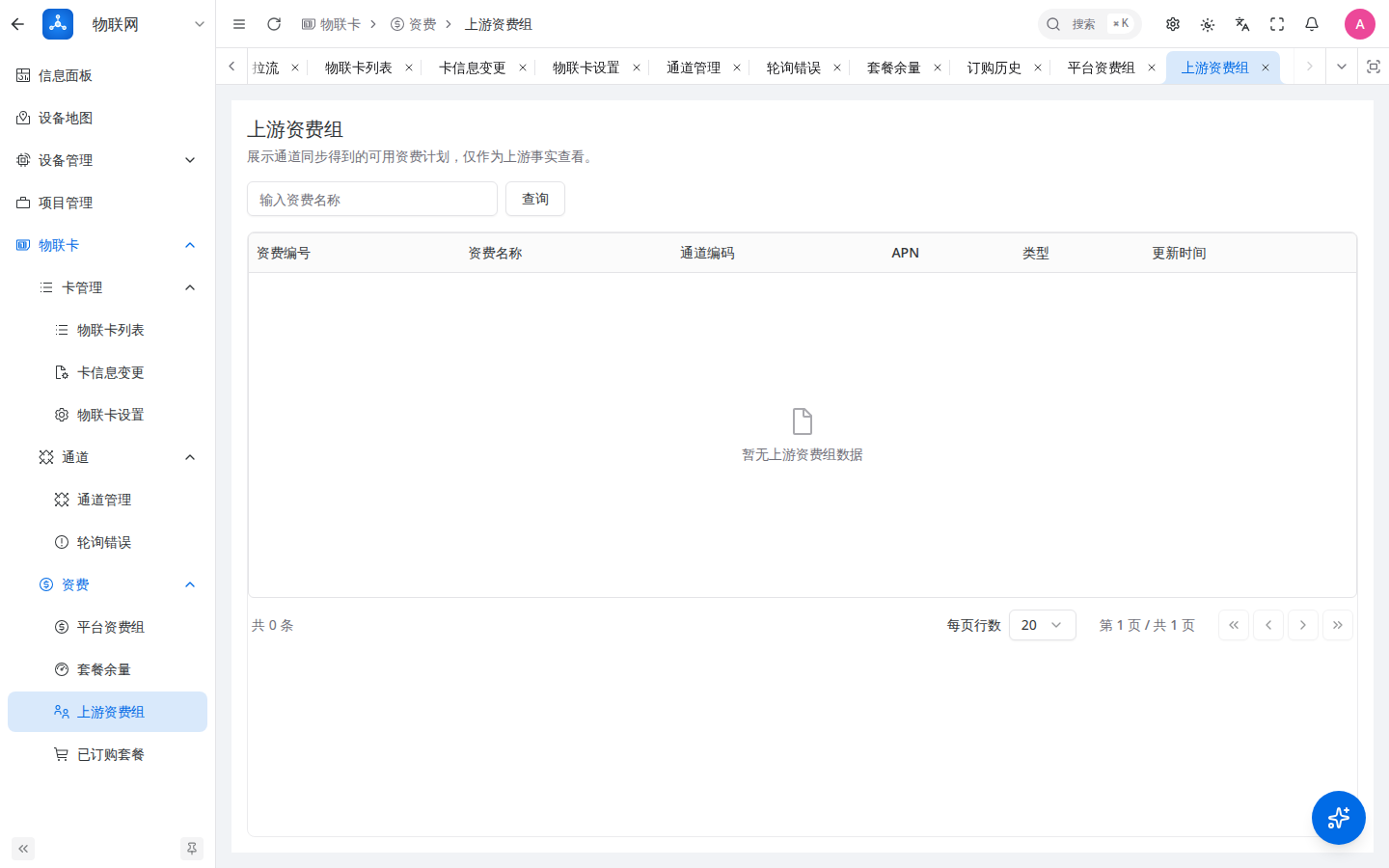Toggle the light/dark theme sun icon
This screenshot has height=868, width=1389.
[x=1208, y=24]
